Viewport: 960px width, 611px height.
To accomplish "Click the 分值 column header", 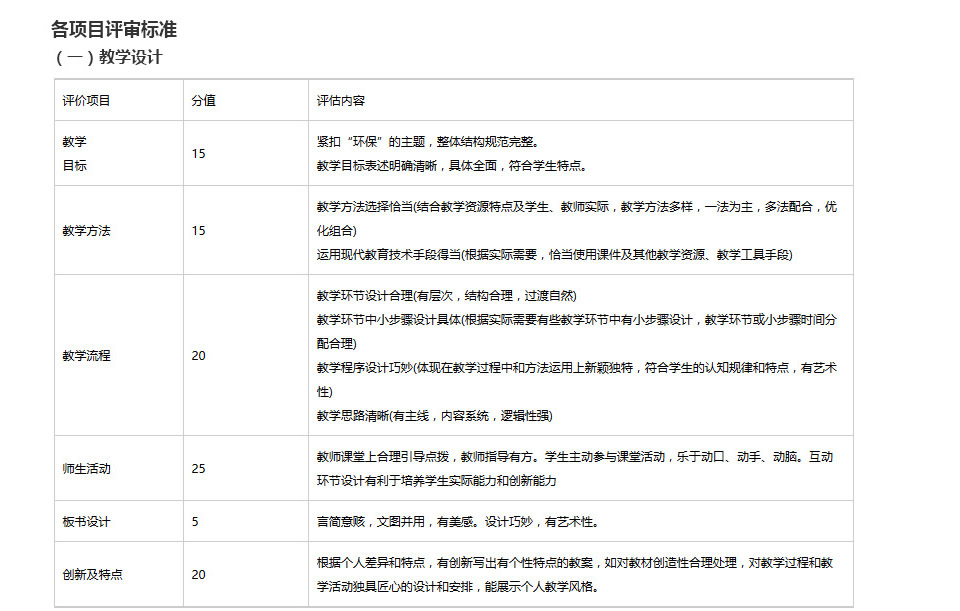I will click(203, 100).
